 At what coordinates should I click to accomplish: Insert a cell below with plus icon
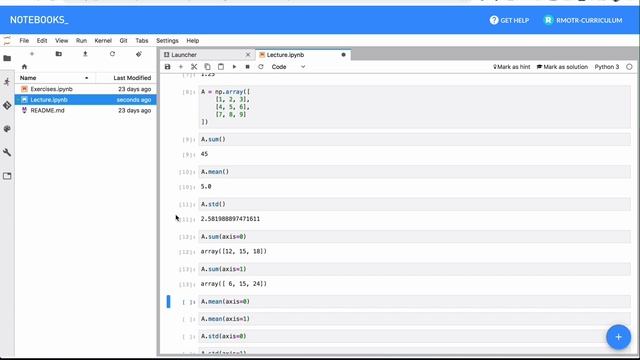(181, 67)
